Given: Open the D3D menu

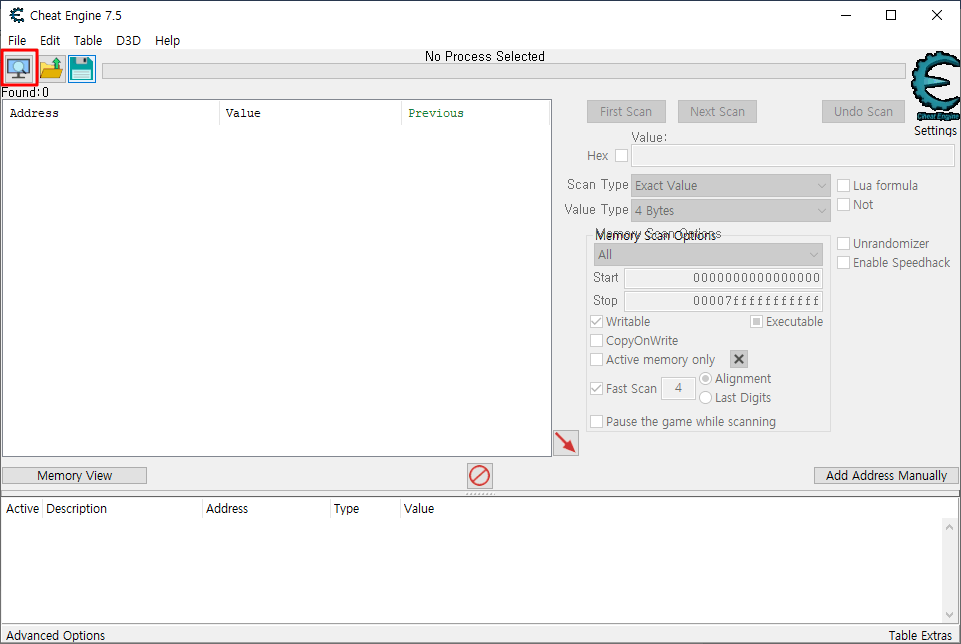Looking at the screenshot, I should pos(128,40).
